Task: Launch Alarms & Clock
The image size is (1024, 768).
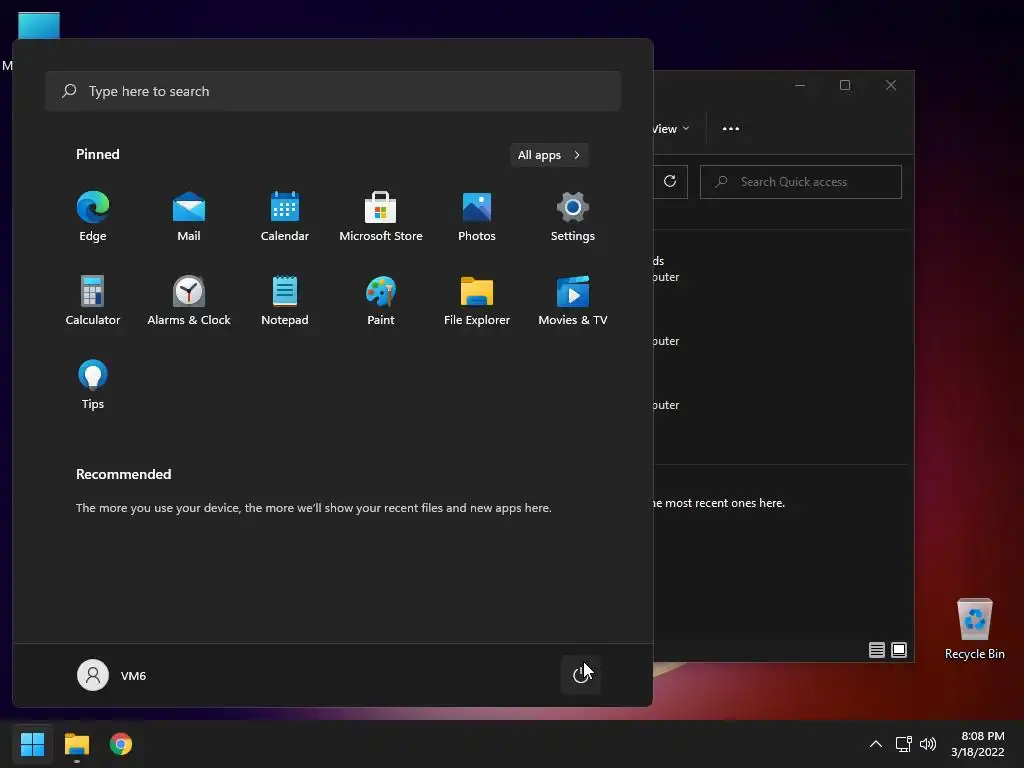Action: click(x=189, y=300)
